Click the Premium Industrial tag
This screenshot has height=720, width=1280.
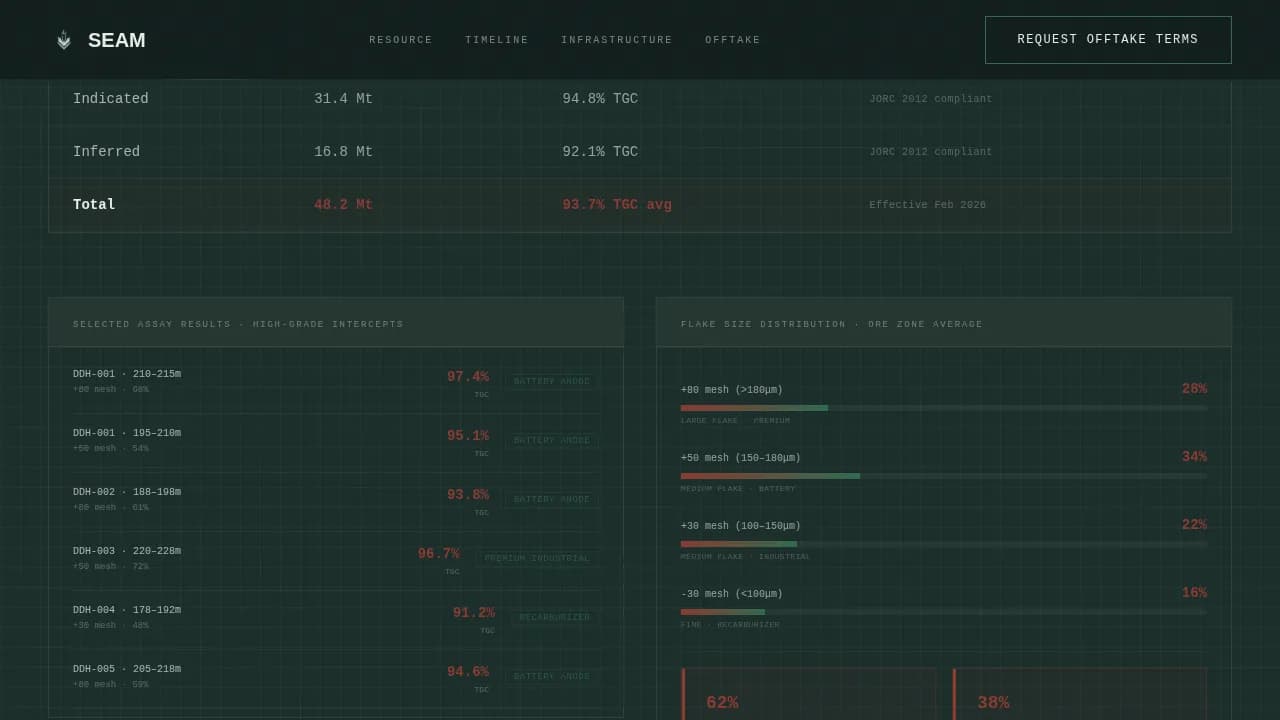(538, 558)
